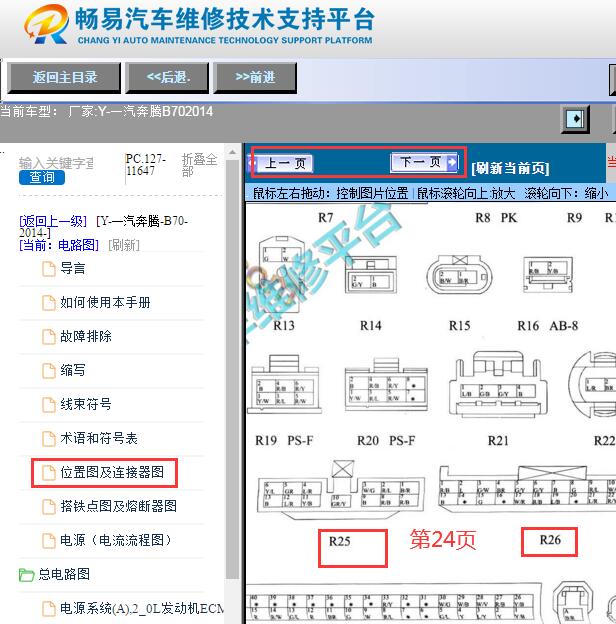Open 电源系统(A),2_0L发动机ECM entry
Screen dimensions: 616x624
[142, 608]
